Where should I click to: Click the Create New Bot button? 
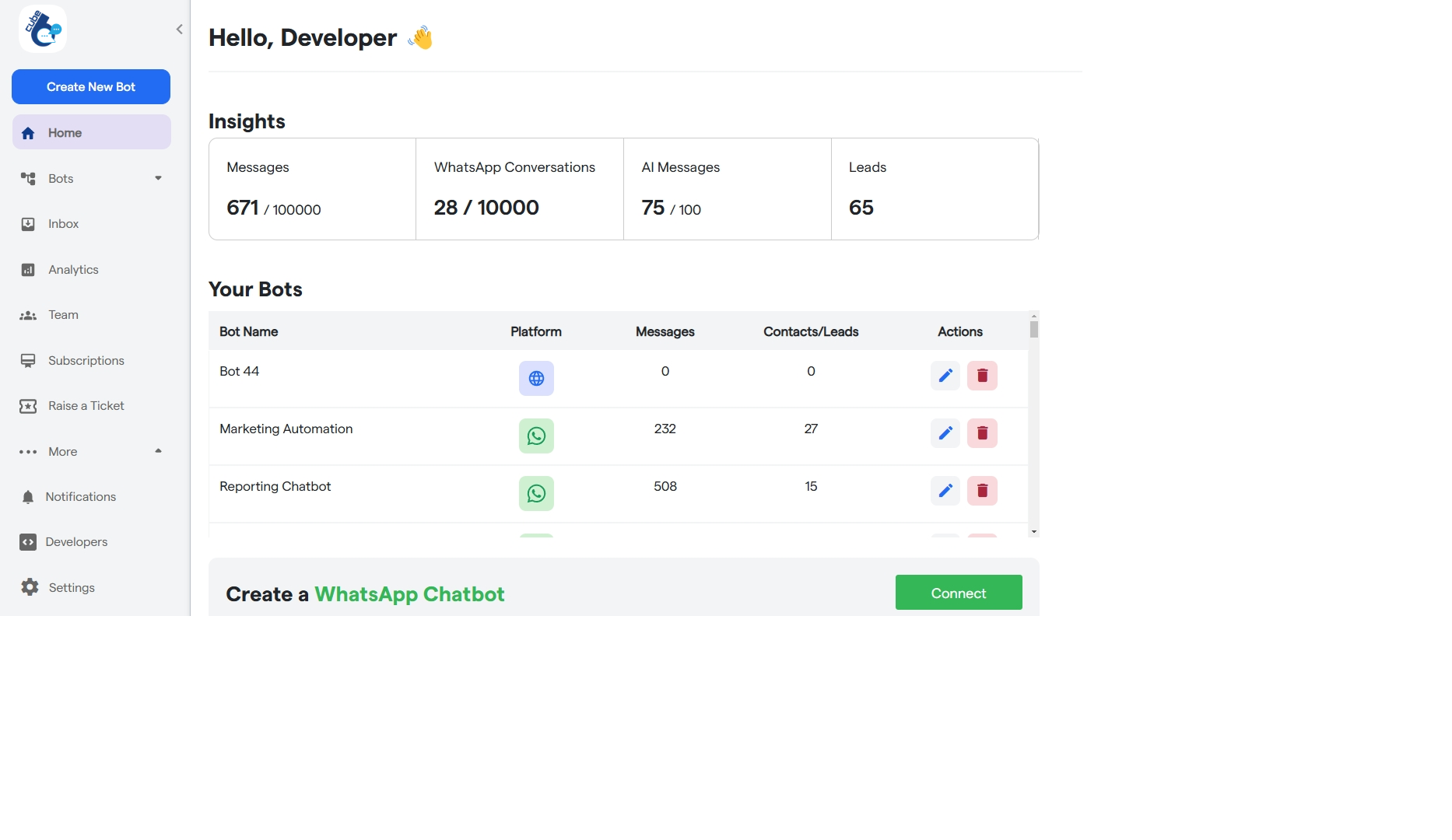90,86
